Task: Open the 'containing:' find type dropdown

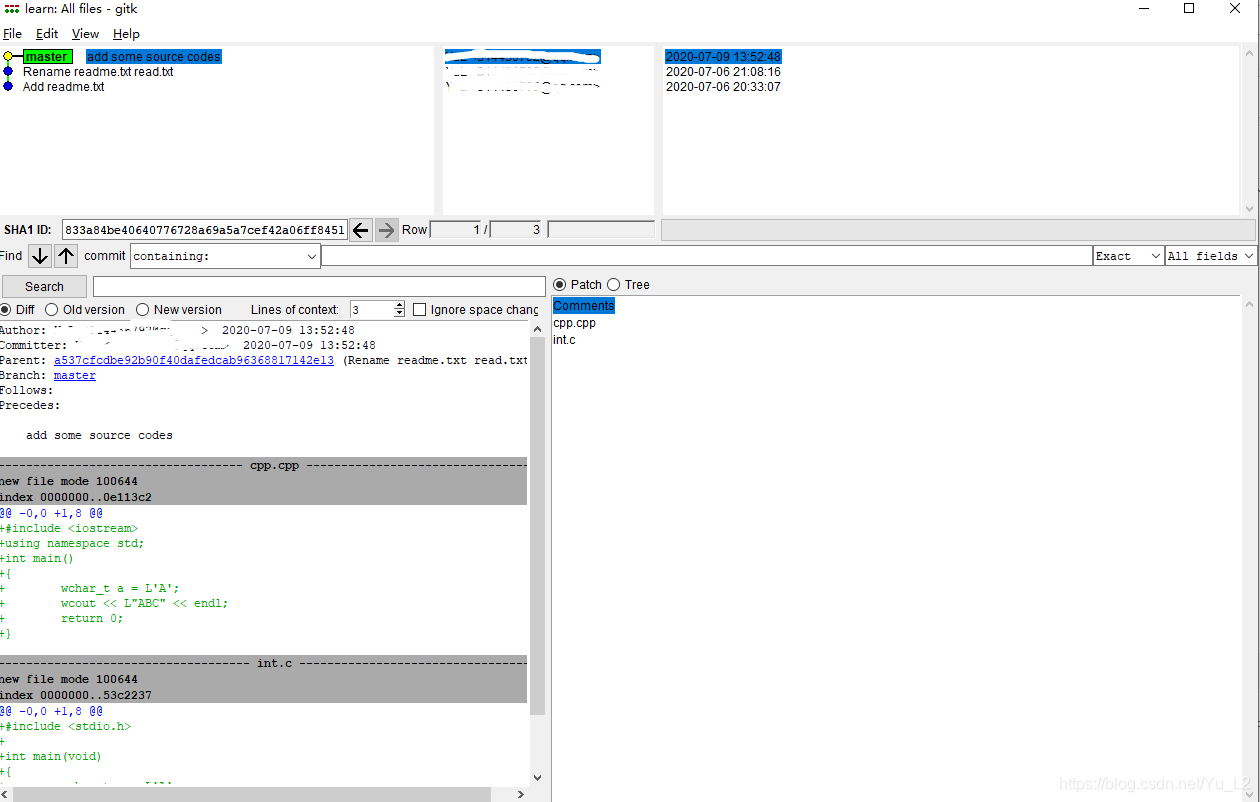Action: tap(311, 256)
